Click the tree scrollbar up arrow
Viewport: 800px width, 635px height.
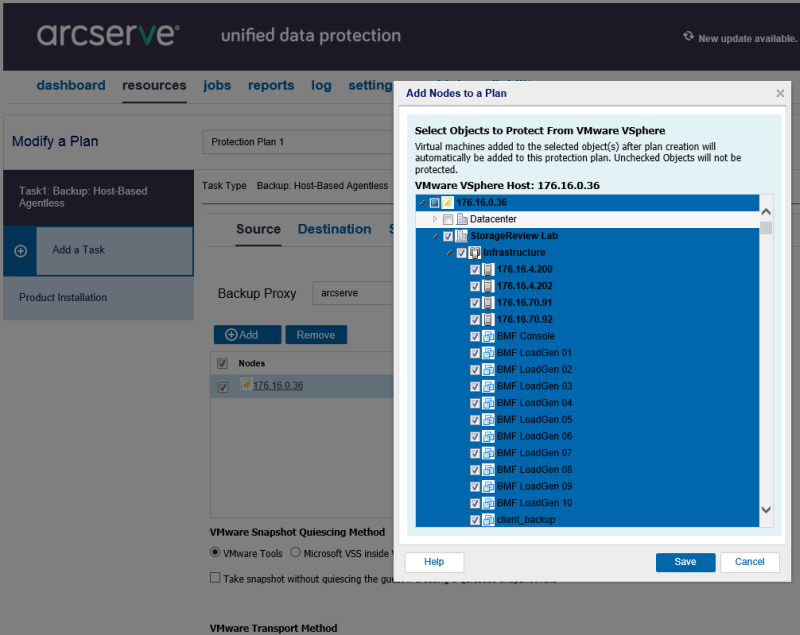coord(766,211)
